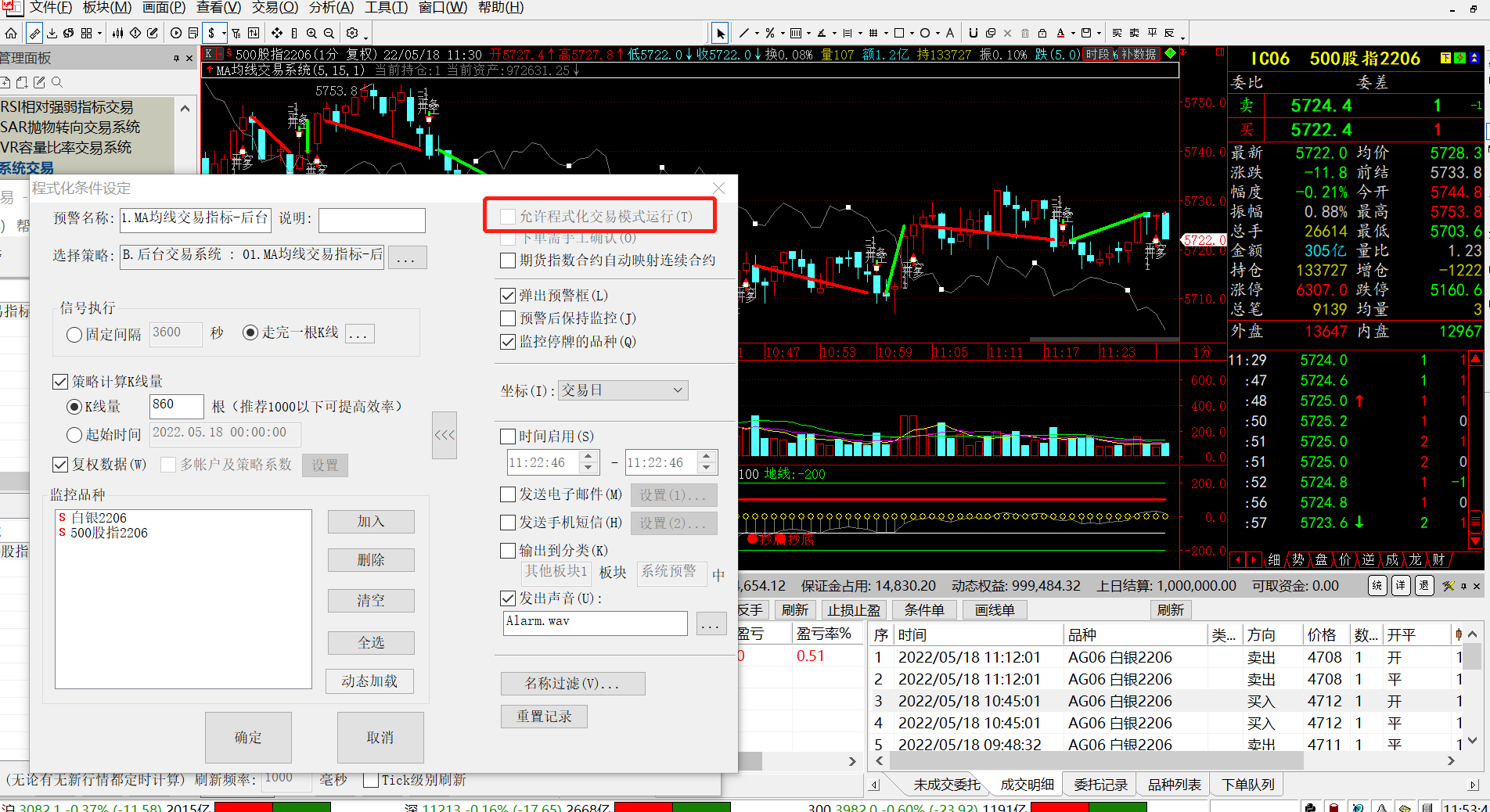1490x812 pixels.
Task: Uncheck 弹出预警框(L) checkbox
Action: (x=508, y=296)
